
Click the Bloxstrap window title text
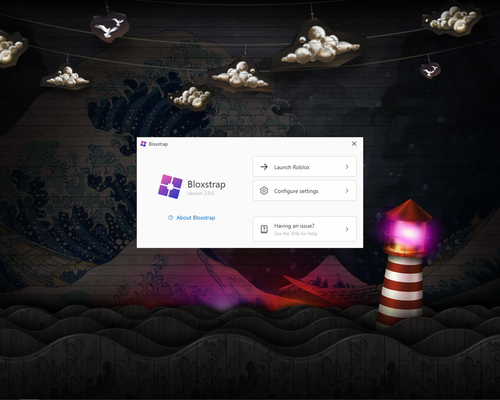click(x=158, y=144)
